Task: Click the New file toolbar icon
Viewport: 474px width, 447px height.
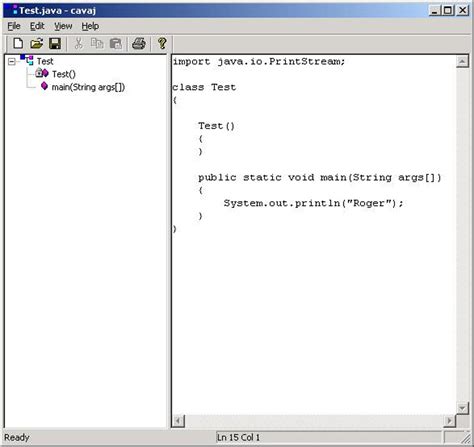Action: [x=18, y=43]
